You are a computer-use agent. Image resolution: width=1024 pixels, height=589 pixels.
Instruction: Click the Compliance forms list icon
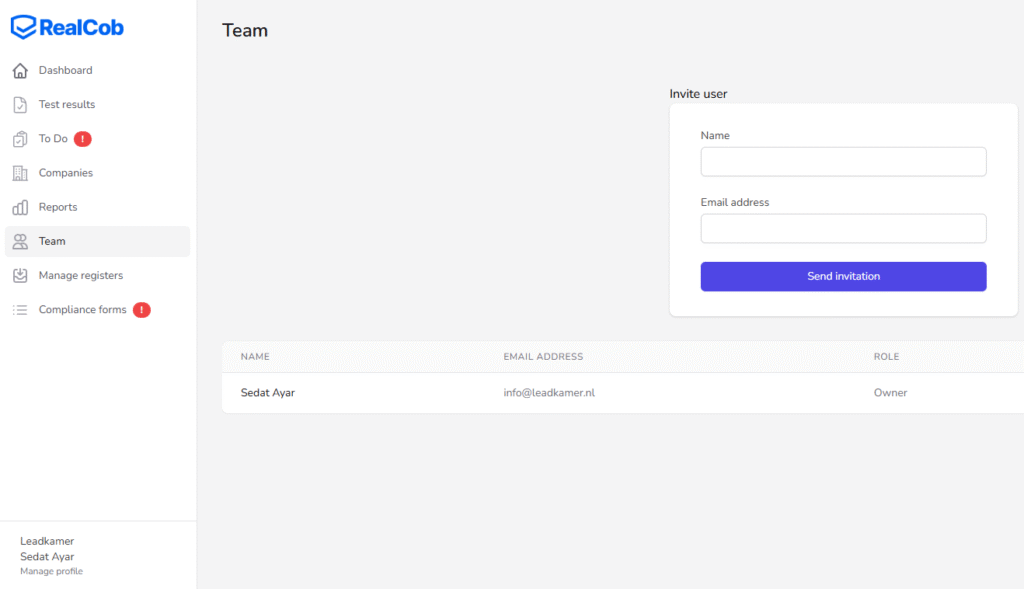click(20, 310)
